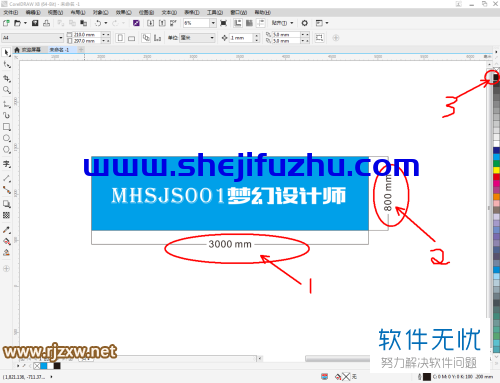Screen dimensions: 500x383
Task: Click black swatch in color palette
Action: 496,77
